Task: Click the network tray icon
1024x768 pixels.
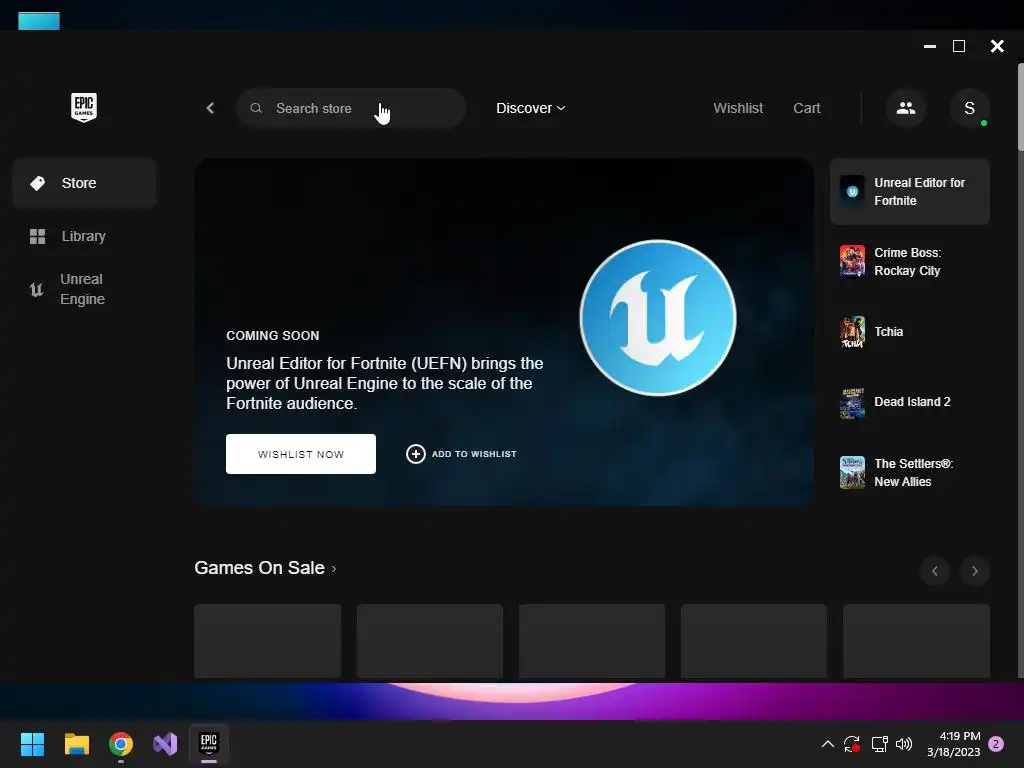Action: [880, 744]
